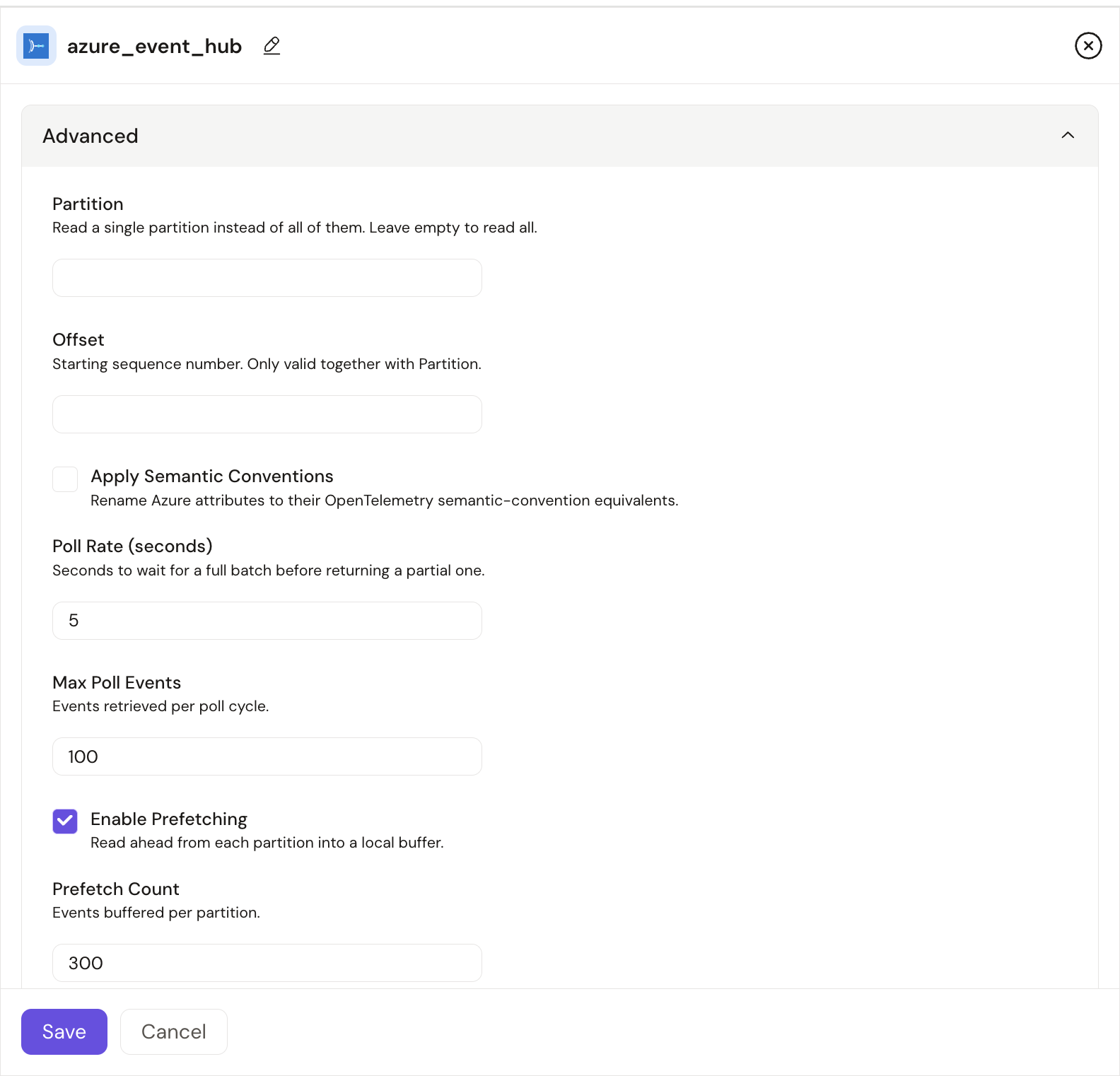The height and width of the screenshot is (1076, 1120).
Task: Click 'Read ahead from each partition' text
Action: 267,843
